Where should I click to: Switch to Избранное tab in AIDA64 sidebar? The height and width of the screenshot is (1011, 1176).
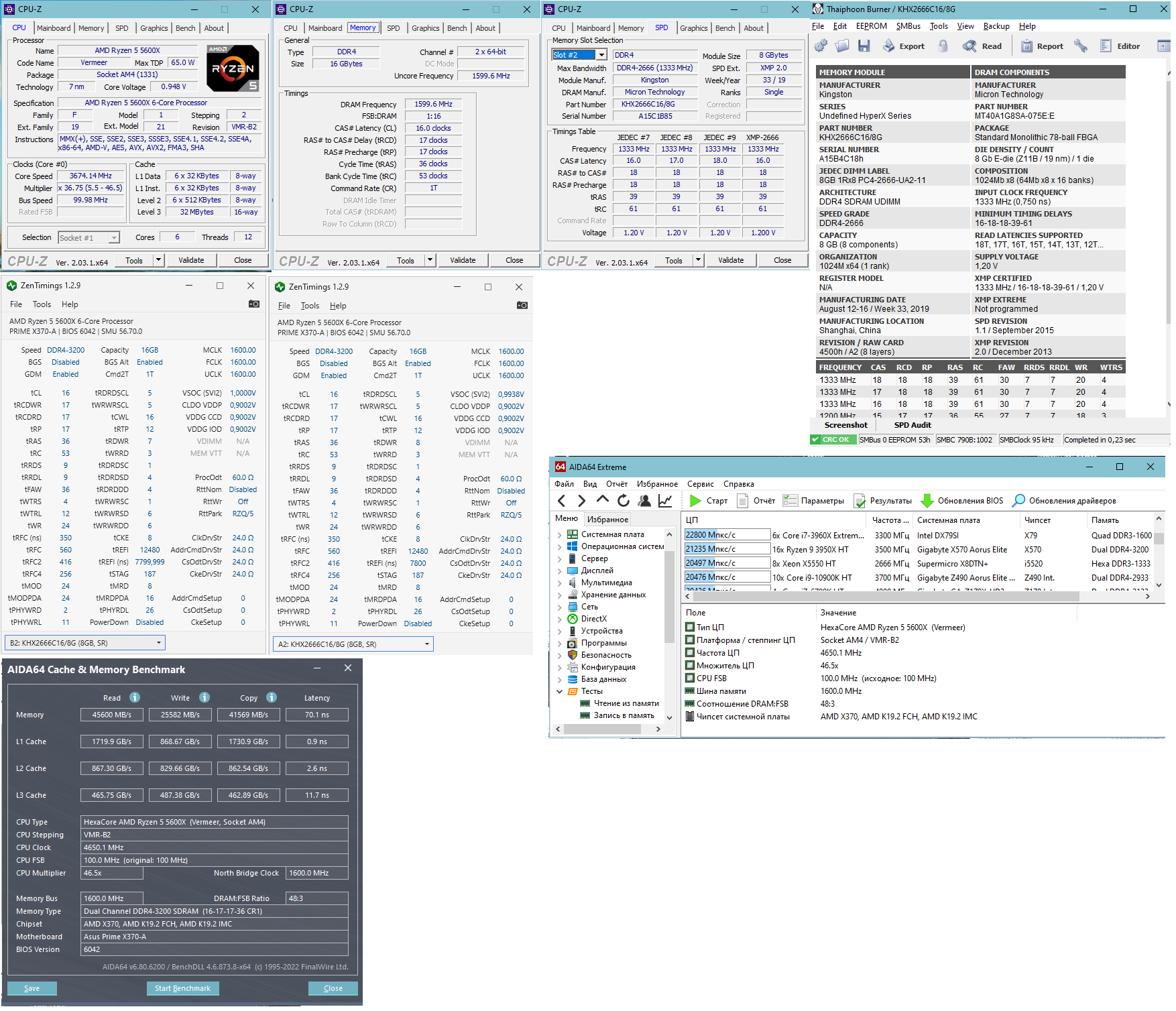coord(608,520)
